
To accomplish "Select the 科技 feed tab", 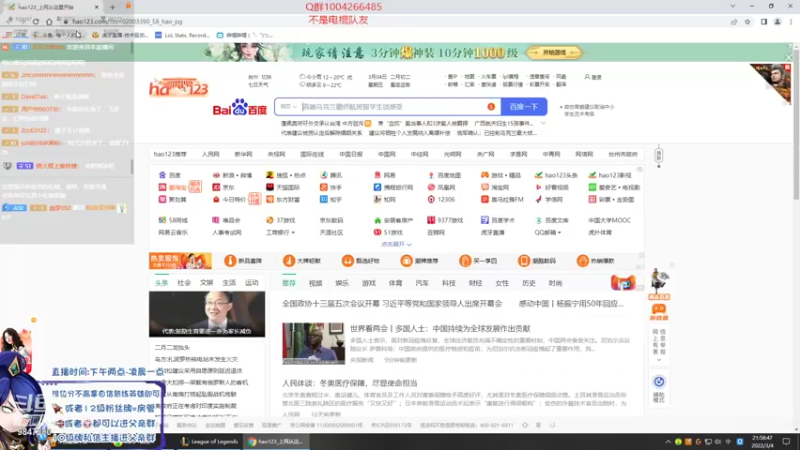I will tap(448, 283).
